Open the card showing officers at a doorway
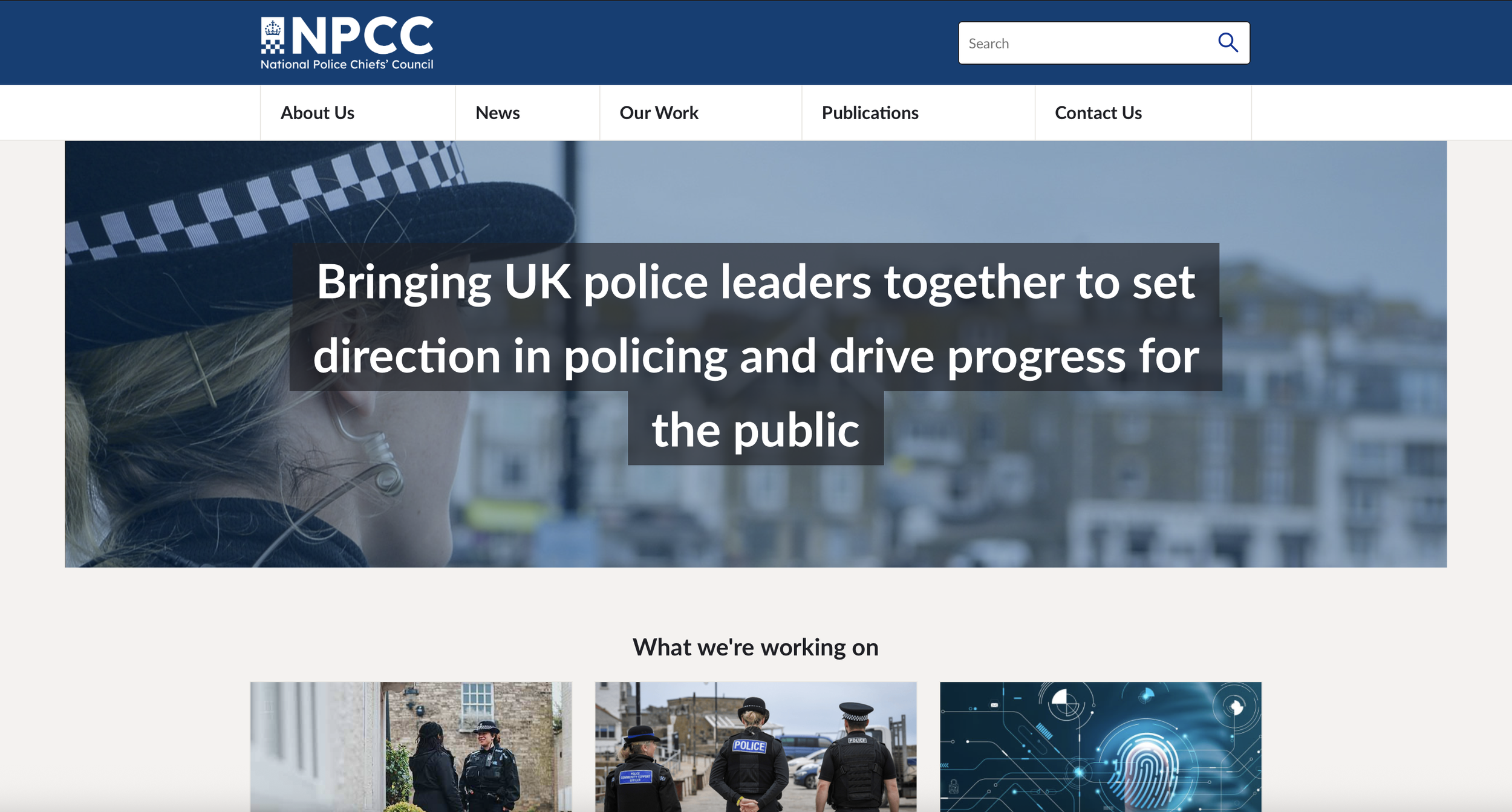This screenshot has width=1512, height=812. pyautogui.click(x=411, y=747)
